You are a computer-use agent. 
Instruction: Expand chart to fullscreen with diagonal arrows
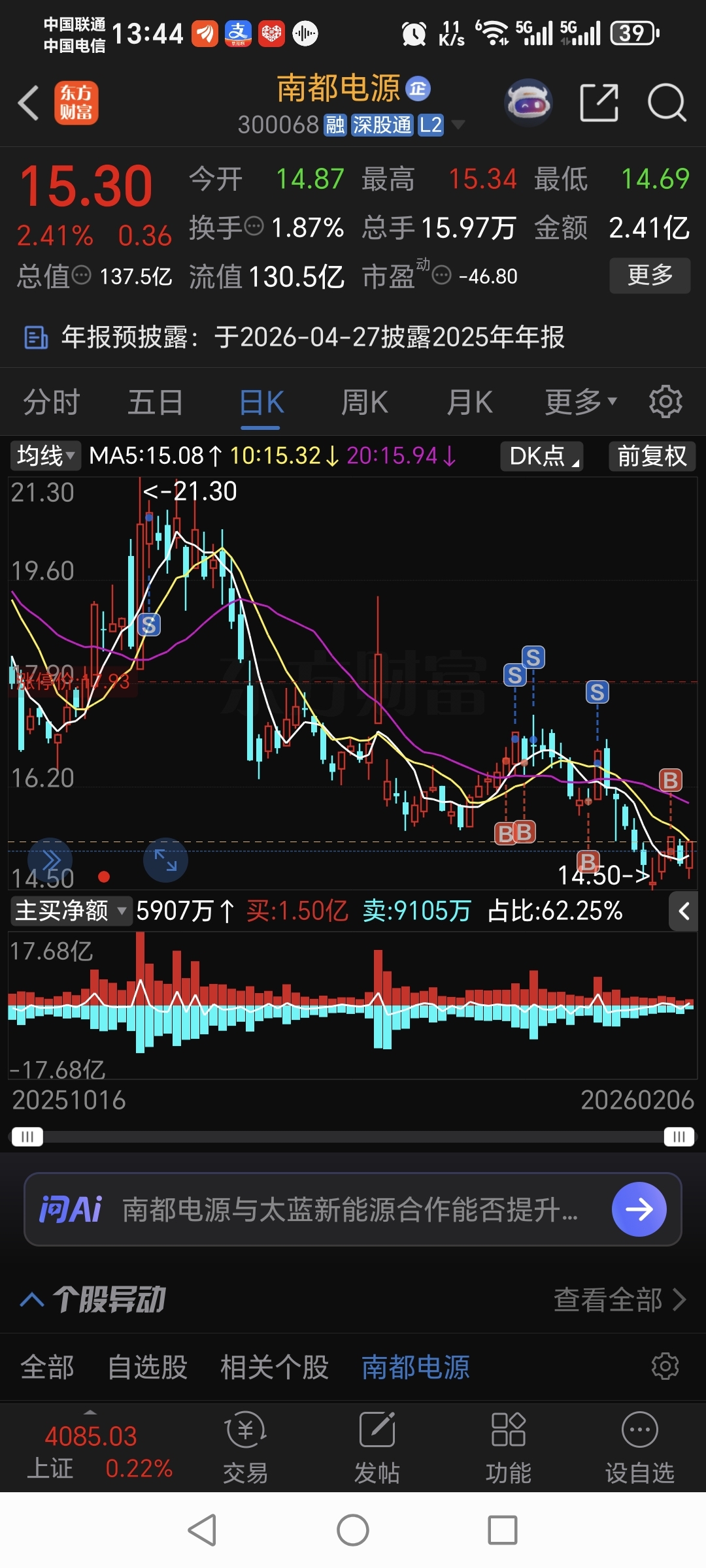coord(165,860)
